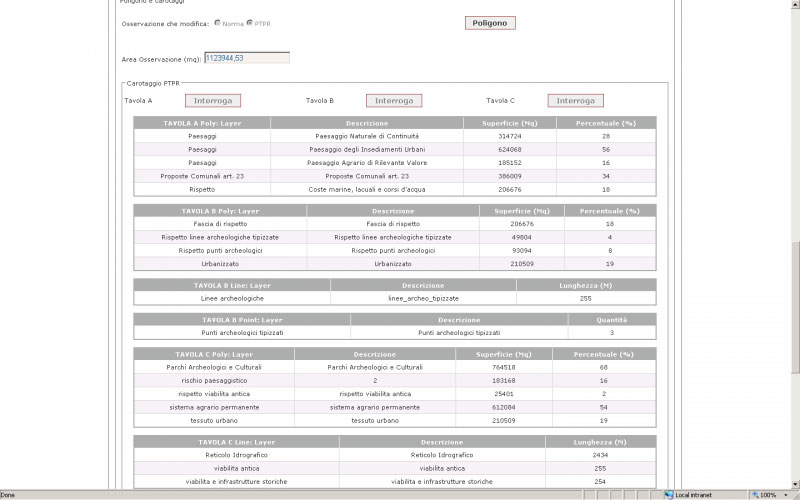Select the Paesaggio degli Insediamenti Urbani cell
Image resolution: width=800 pixels, height=500 pixels.
pyautogui.click(x=366, y=149)
